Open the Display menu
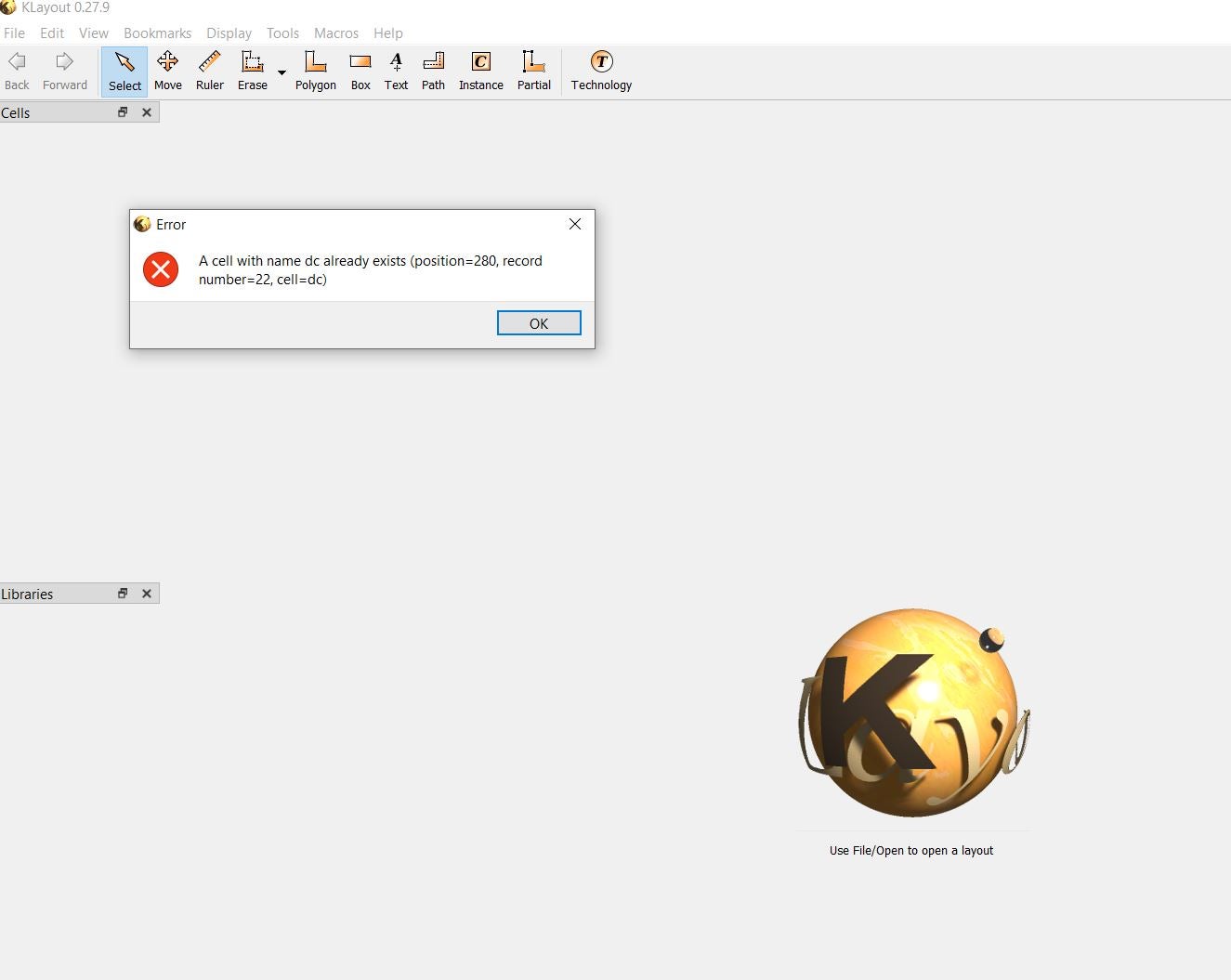 [x=229, y=33]
